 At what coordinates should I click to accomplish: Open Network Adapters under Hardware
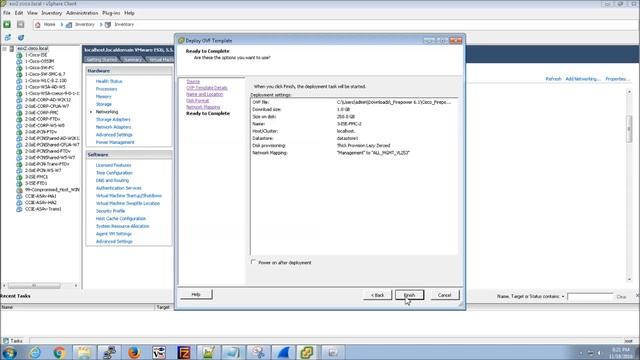click(x=113, y=127)
